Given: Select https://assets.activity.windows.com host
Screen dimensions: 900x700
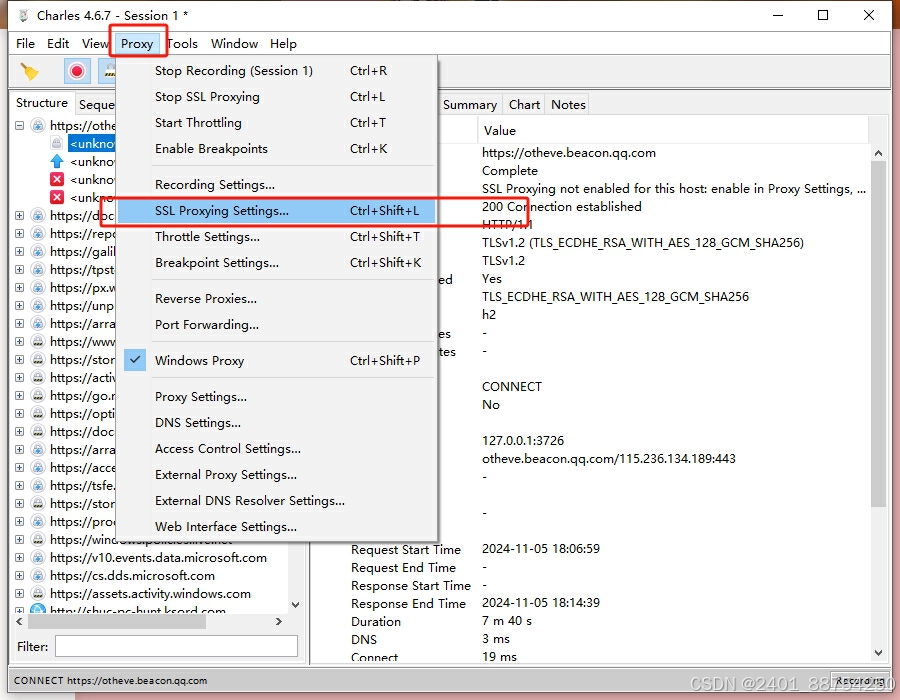Looking at the screenshot, I should tap(150, 594).
